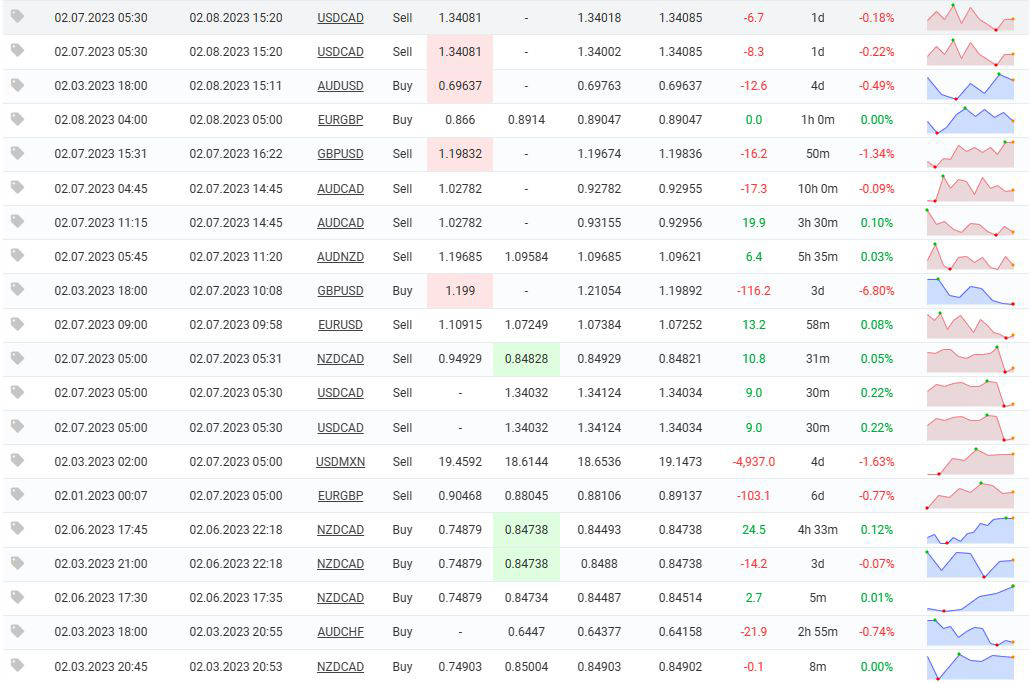Click the tag icon of the GBPUSD -116.2 row

pos(18,289)
